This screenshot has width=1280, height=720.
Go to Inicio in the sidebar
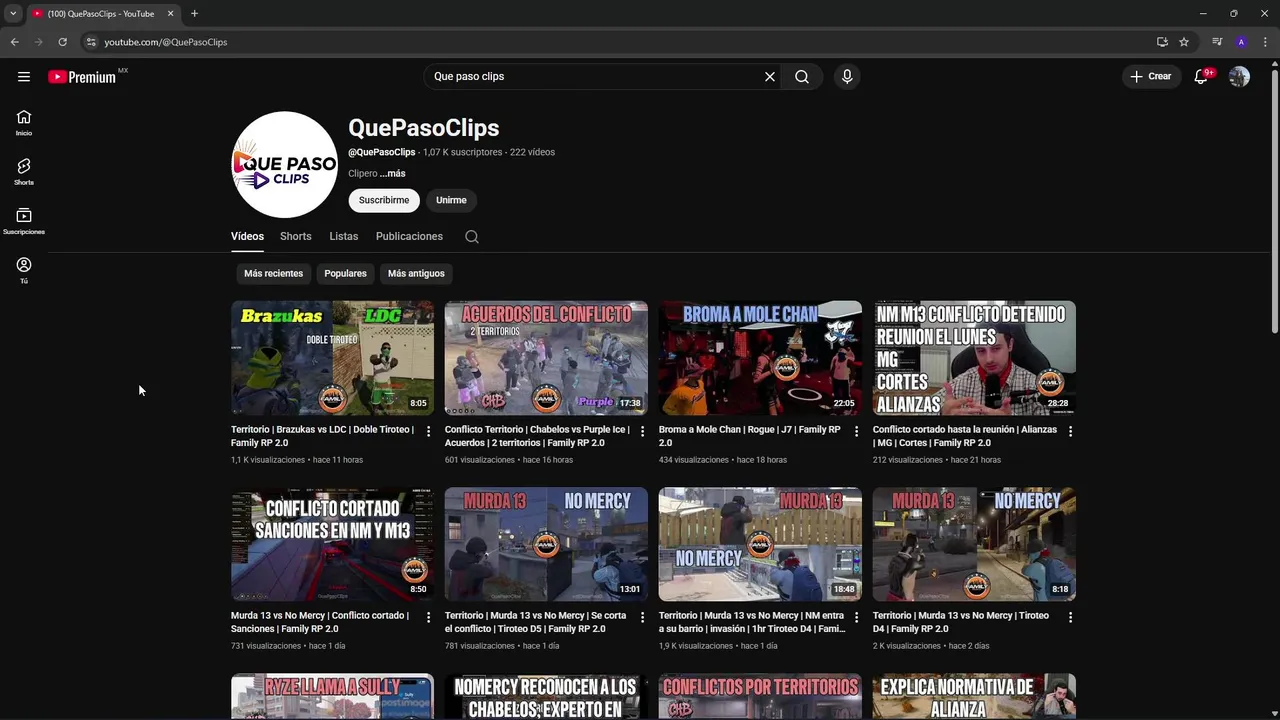[x=24, y=123]
